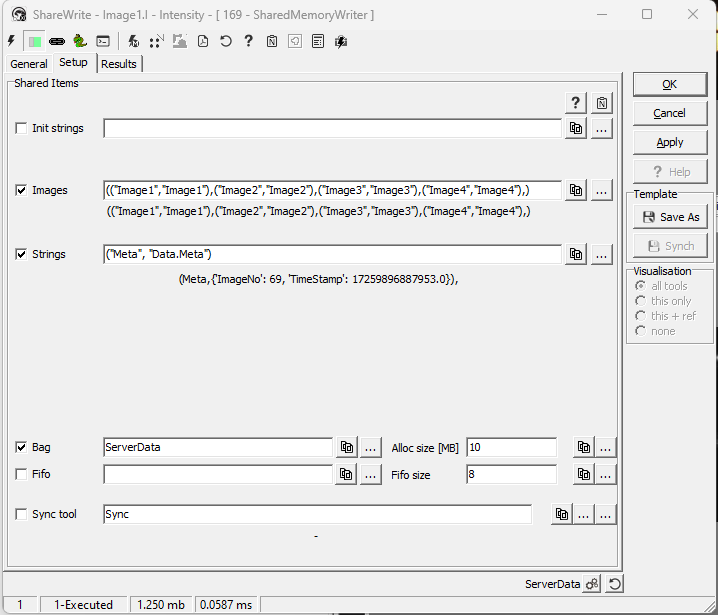Select the Setup tab

73,62
